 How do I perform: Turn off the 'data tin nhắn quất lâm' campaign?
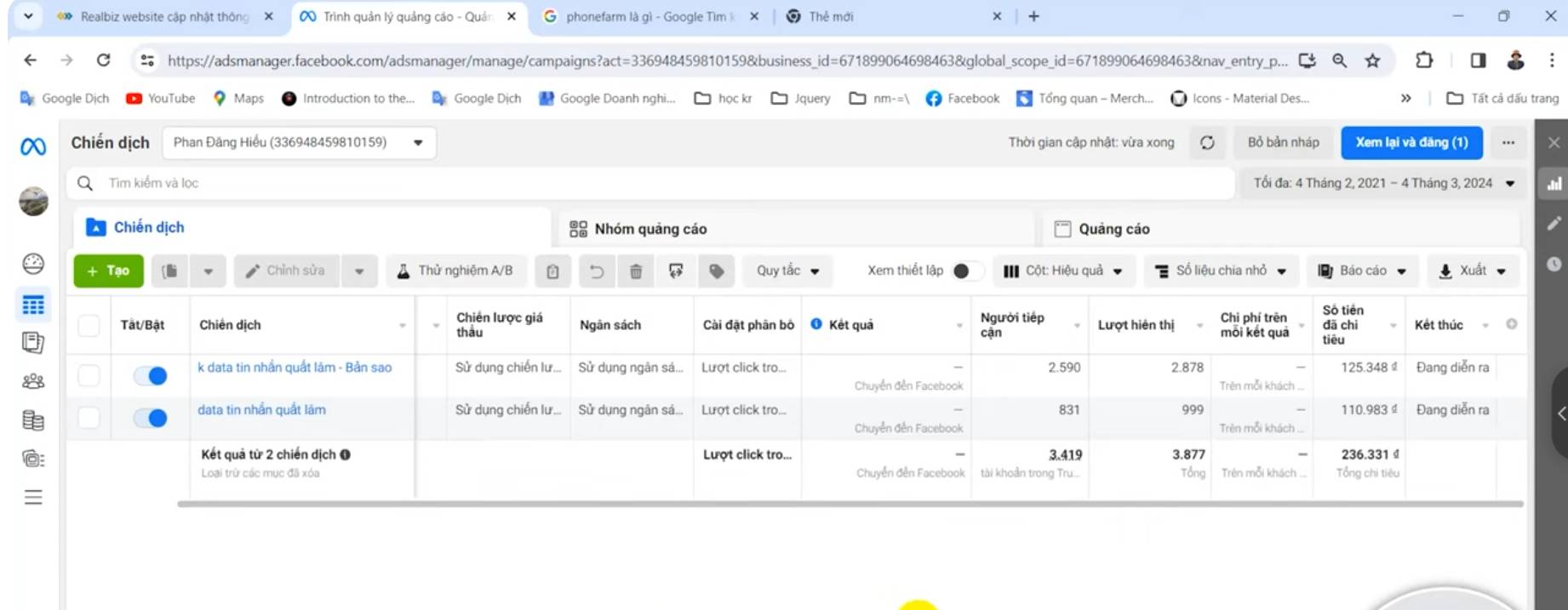(151, 418)
